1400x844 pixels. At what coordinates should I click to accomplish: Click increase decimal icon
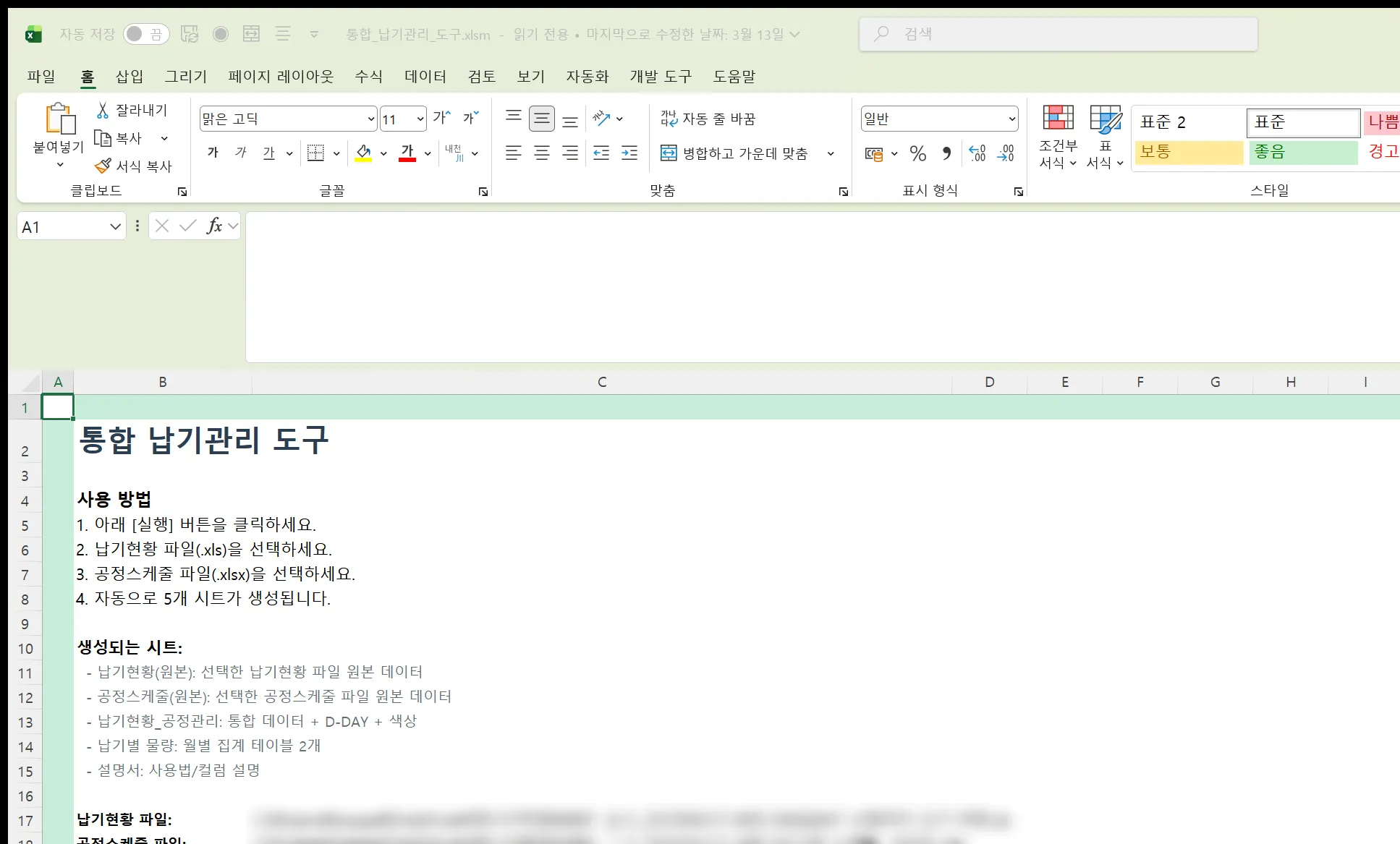click(977, 153)
